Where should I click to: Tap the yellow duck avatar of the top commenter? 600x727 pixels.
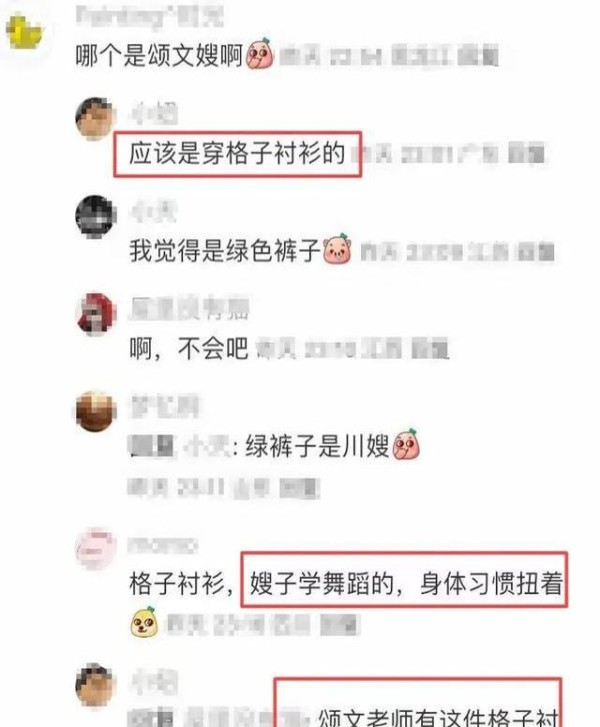(x=23, y=32)
